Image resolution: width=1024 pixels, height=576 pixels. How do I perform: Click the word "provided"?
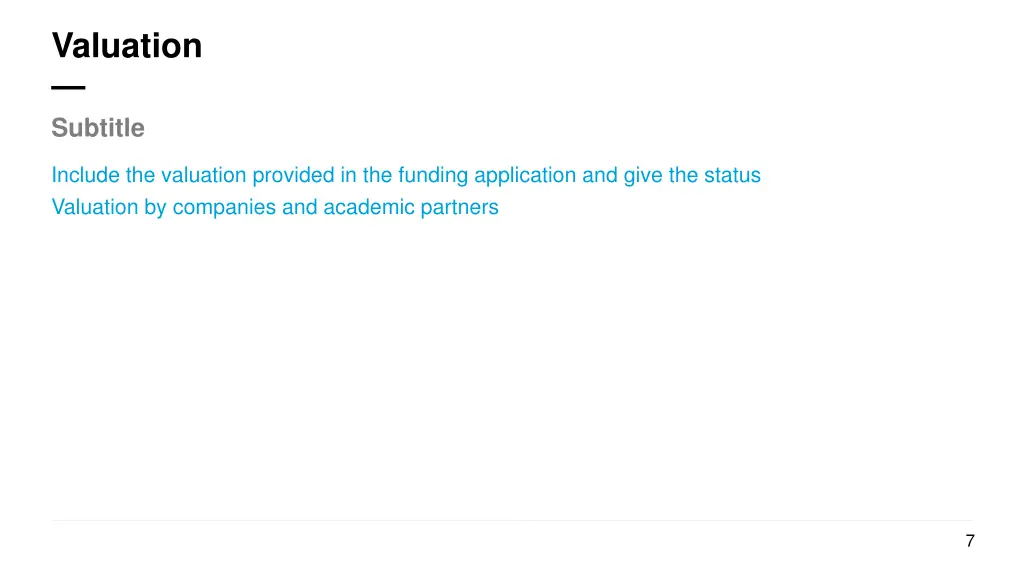coord(293,176)
